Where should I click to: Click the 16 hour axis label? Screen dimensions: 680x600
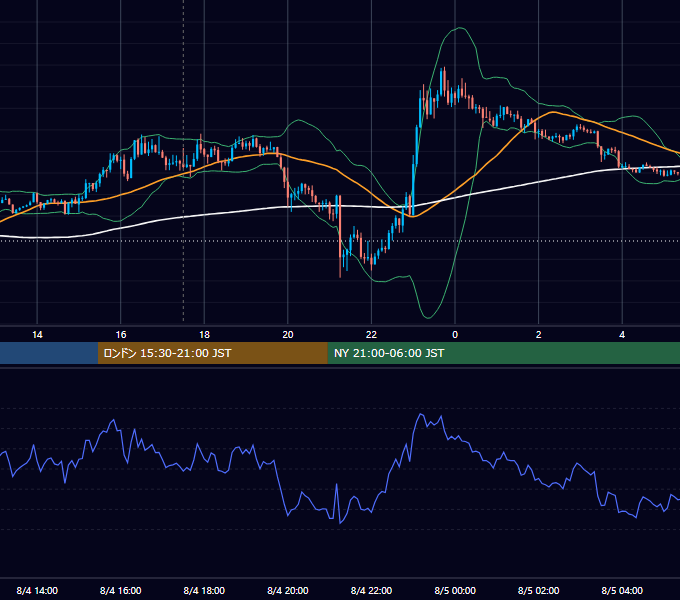(121, 335)
